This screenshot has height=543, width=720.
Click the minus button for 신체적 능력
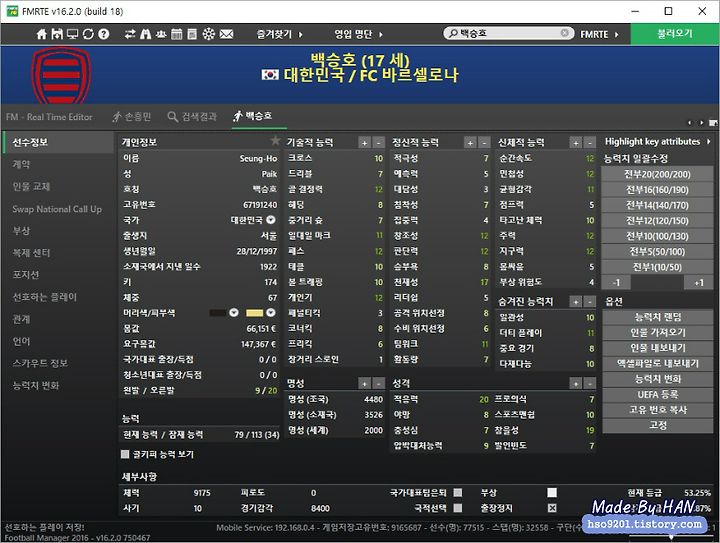pos(590,143)
